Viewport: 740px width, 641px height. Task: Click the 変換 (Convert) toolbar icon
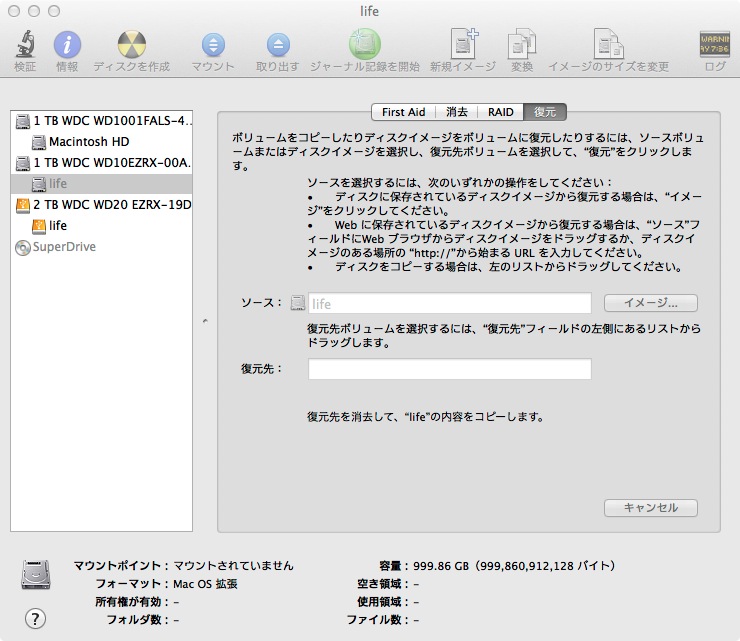pos(522,45)
